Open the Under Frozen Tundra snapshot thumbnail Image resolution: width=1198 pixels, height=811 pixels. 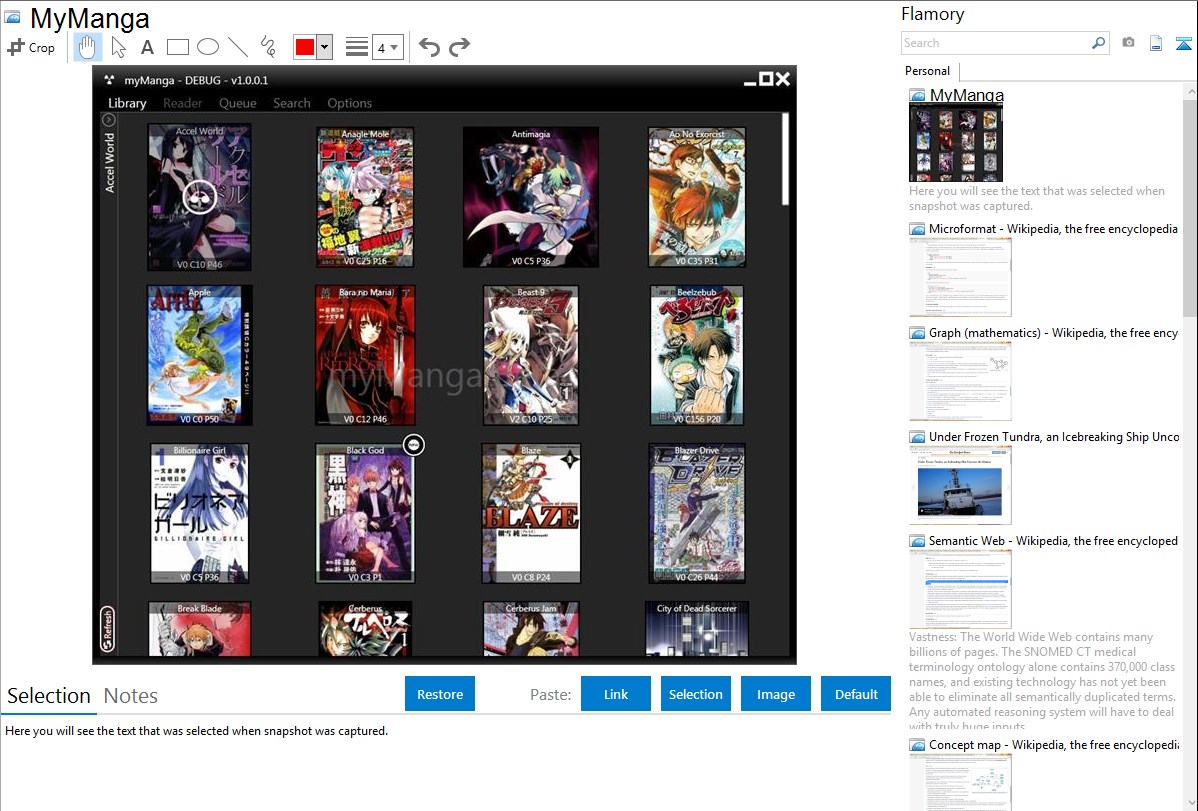[960, 485]
